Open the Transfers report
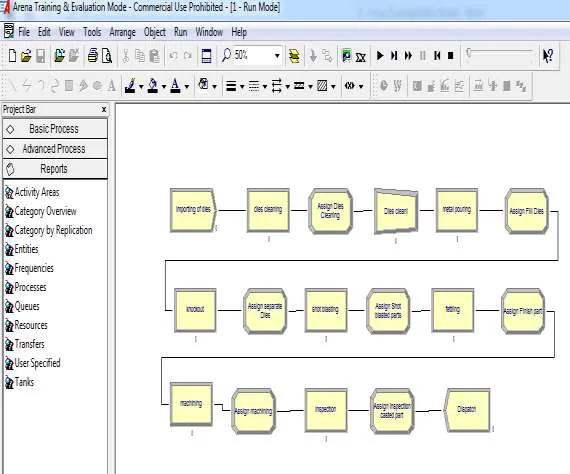This screenshot has width=570, height=474. [x=29, y=344]
